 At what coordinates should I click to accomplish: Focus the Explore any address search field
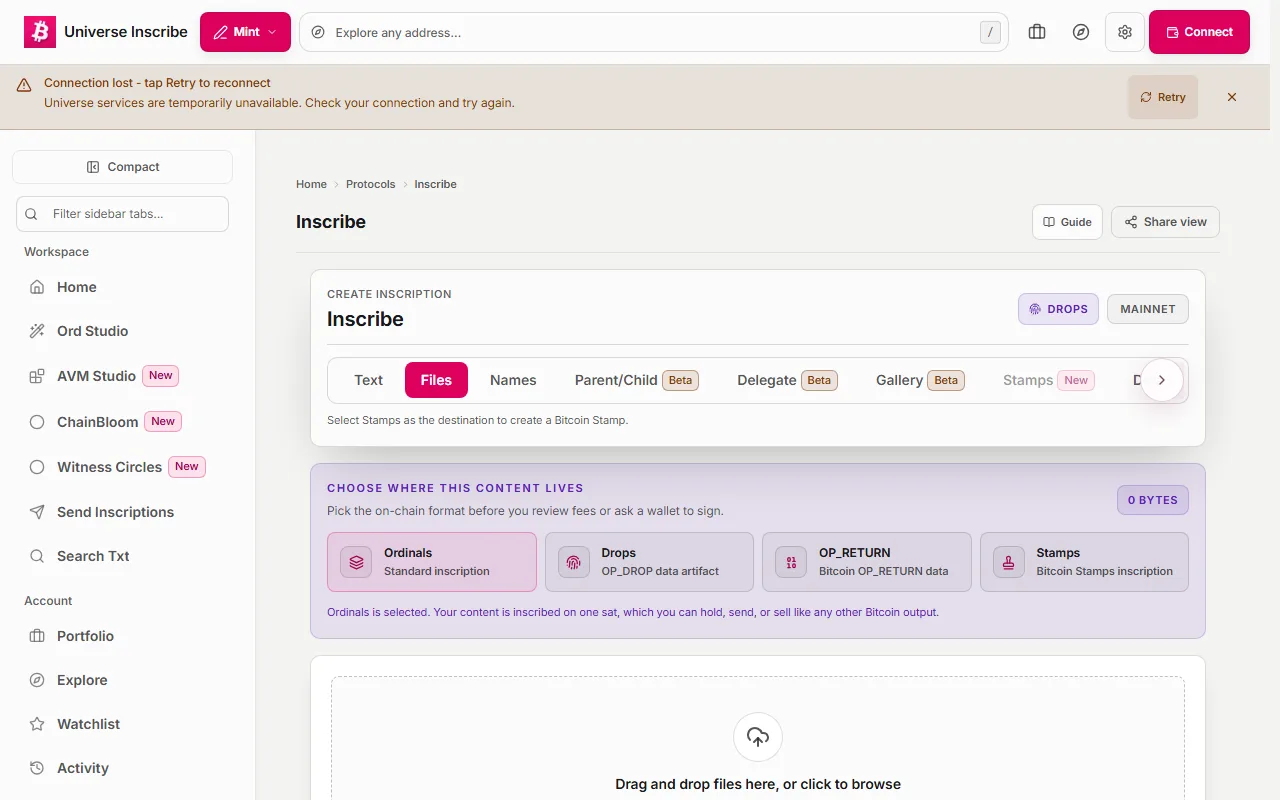click(654, 32)
